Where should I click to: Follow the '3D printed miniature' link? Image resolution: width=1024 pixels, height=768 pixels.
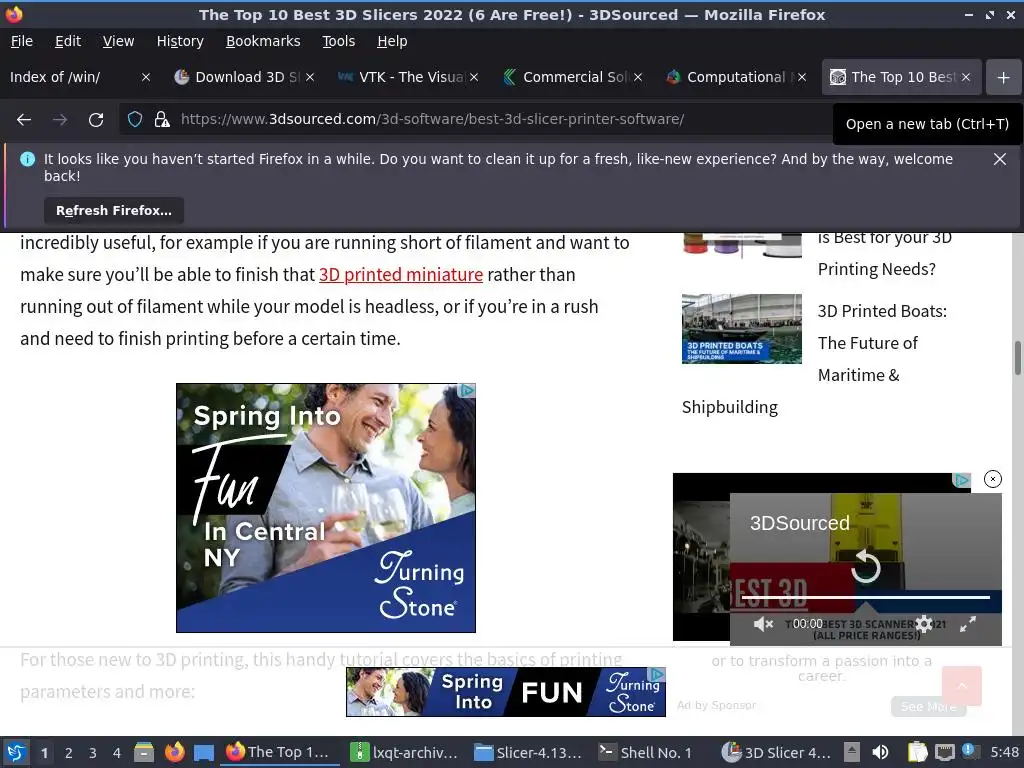pos(401,275)
